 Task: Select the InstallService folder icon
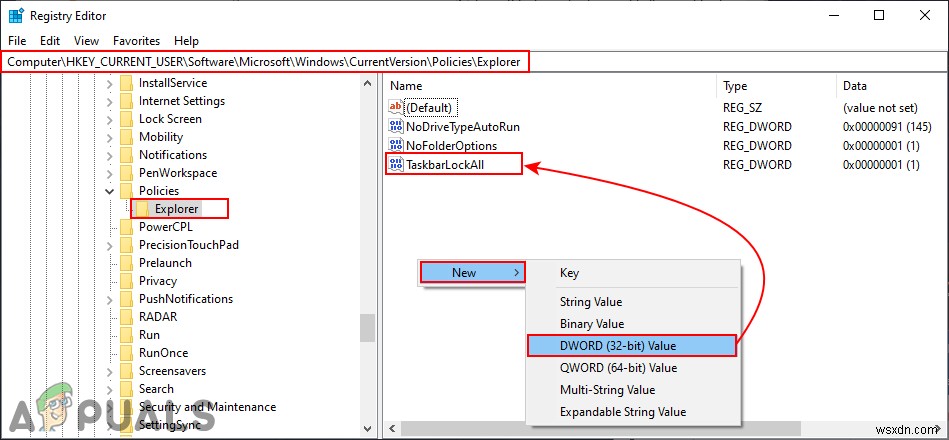click(126, 83)
